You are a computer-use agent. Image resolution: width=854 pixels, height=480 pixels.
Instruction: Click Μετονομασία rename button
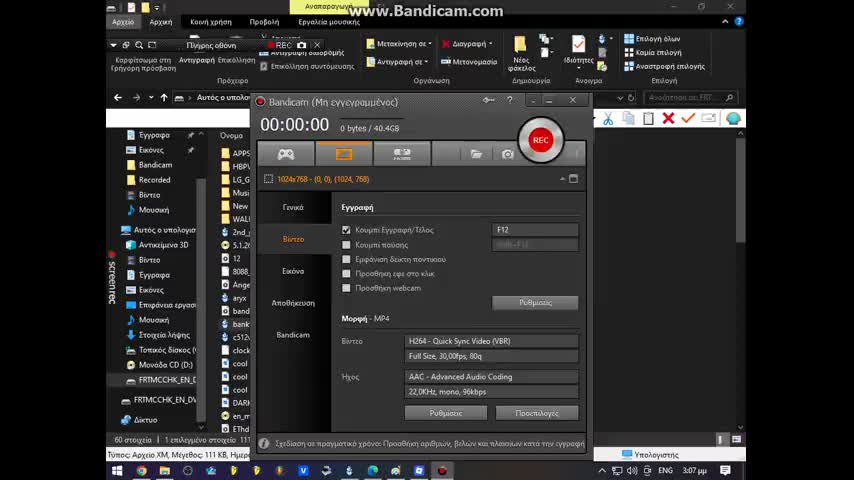click(469, 62)
